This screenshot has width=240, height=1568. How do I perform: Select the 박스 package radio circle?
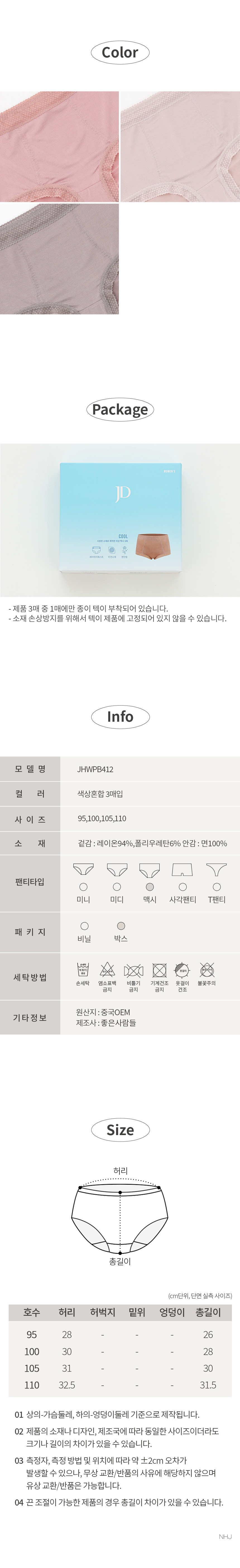pos(121,926)
